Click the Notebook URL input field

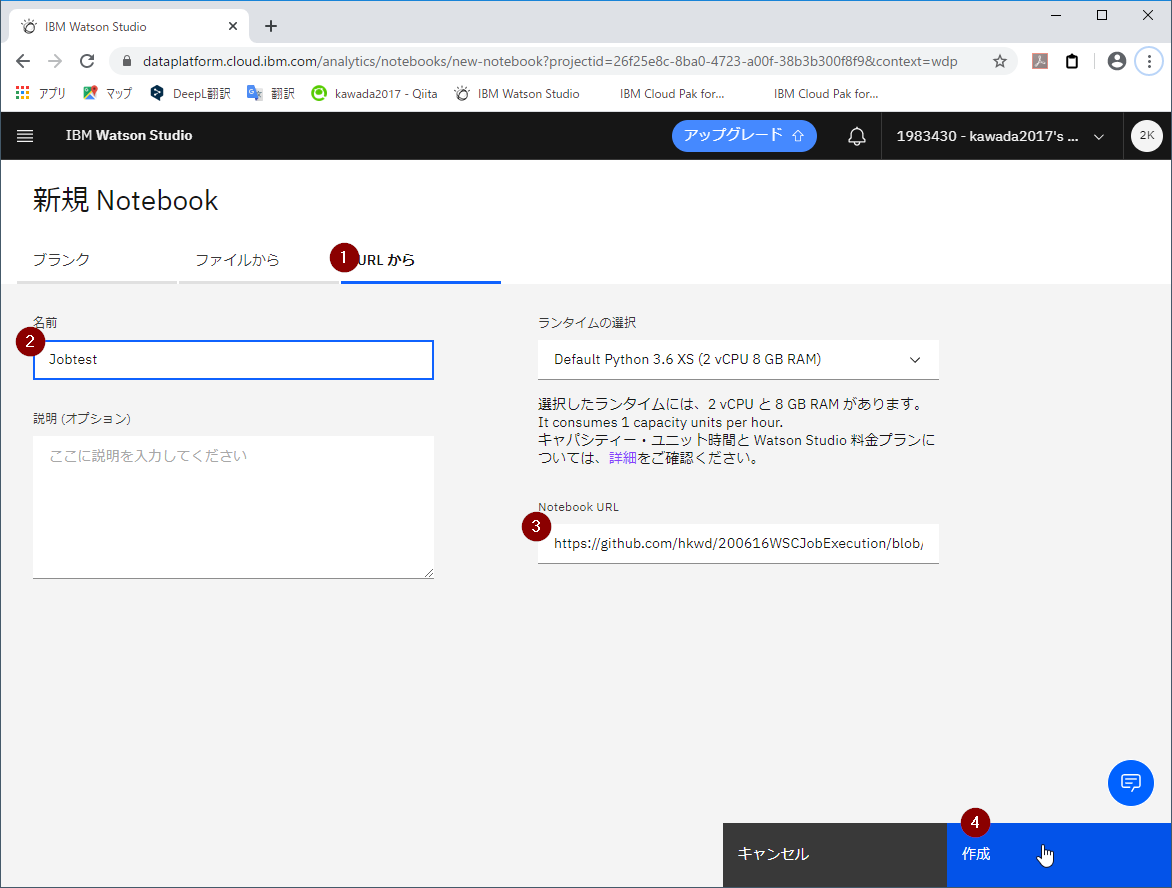(x=738, y=543)
